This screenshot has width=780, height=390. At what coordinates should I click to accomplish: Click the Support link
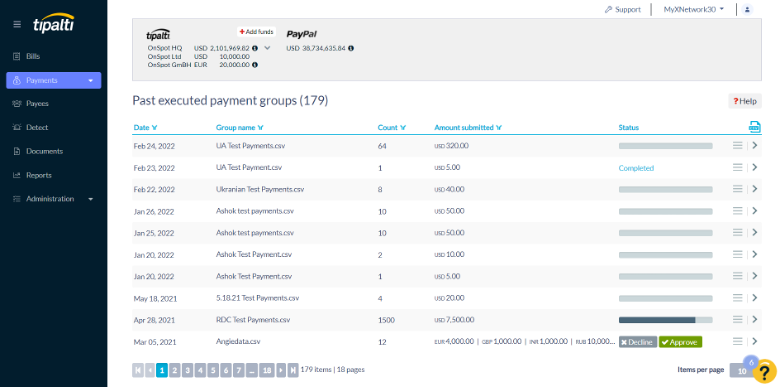click(623, 9)
